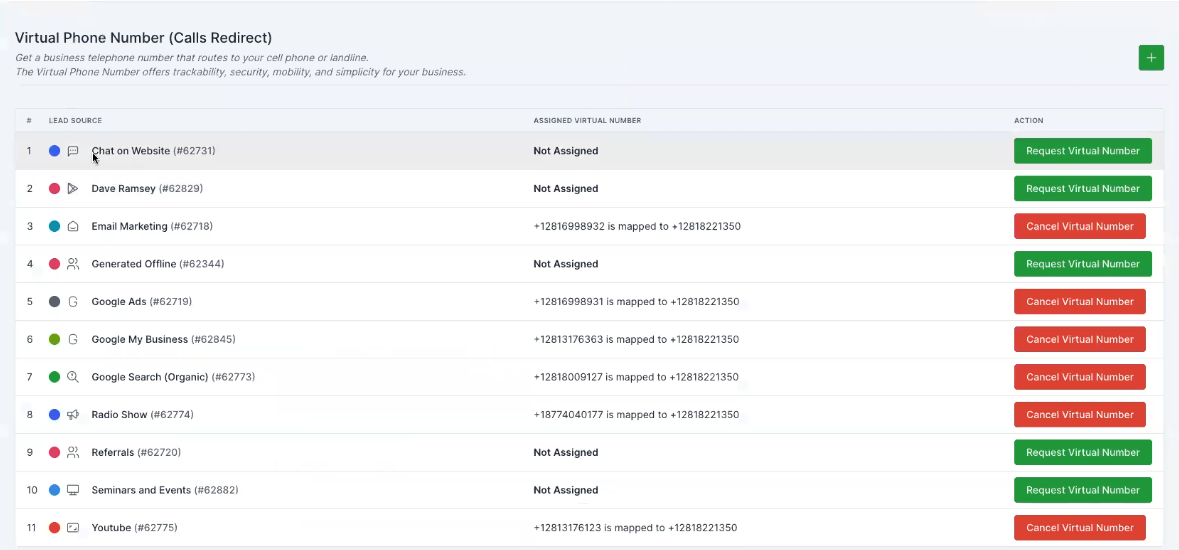
Task: Cancel the Youtube virtual number
Action: tap(1079, 528)
